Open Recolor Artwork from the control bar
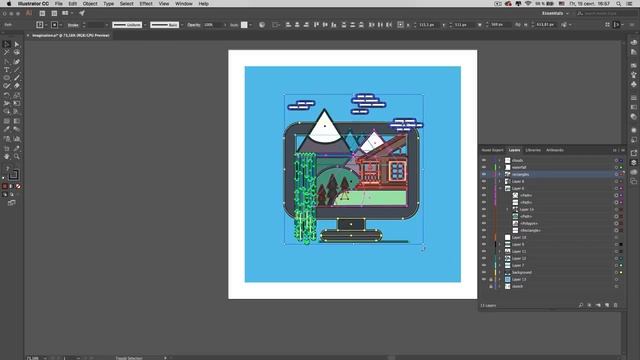640x360 pixels. (262, 25)
